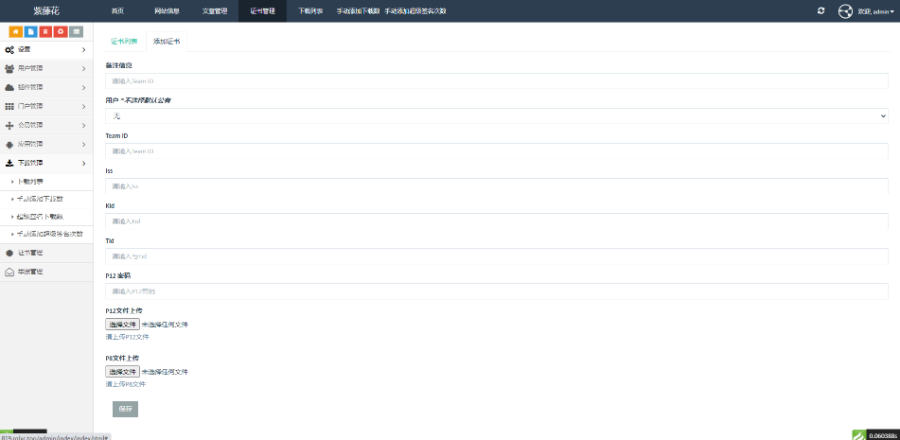Click the green icon in the bottom-right corner

[857, 435]
